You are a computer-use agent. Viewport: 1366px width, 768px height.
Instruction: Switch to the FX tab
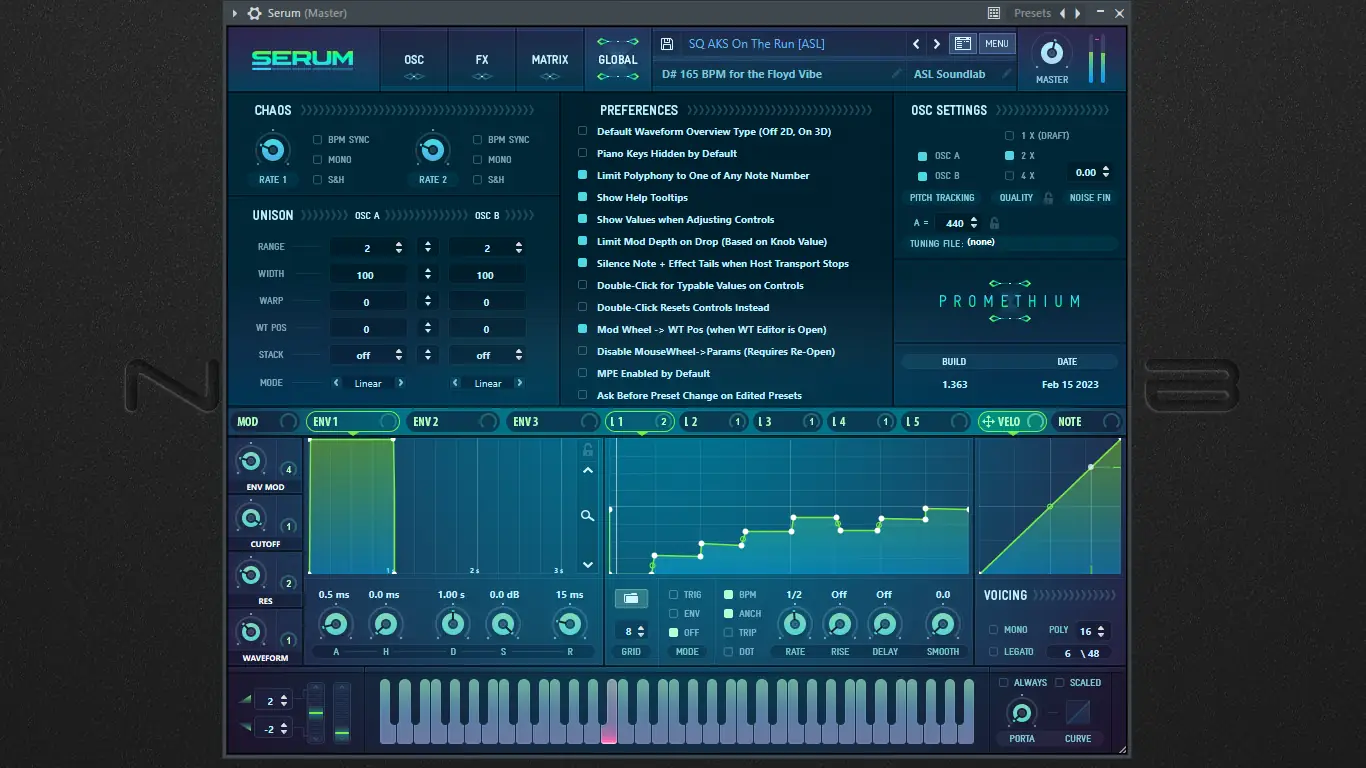(482, 60)
